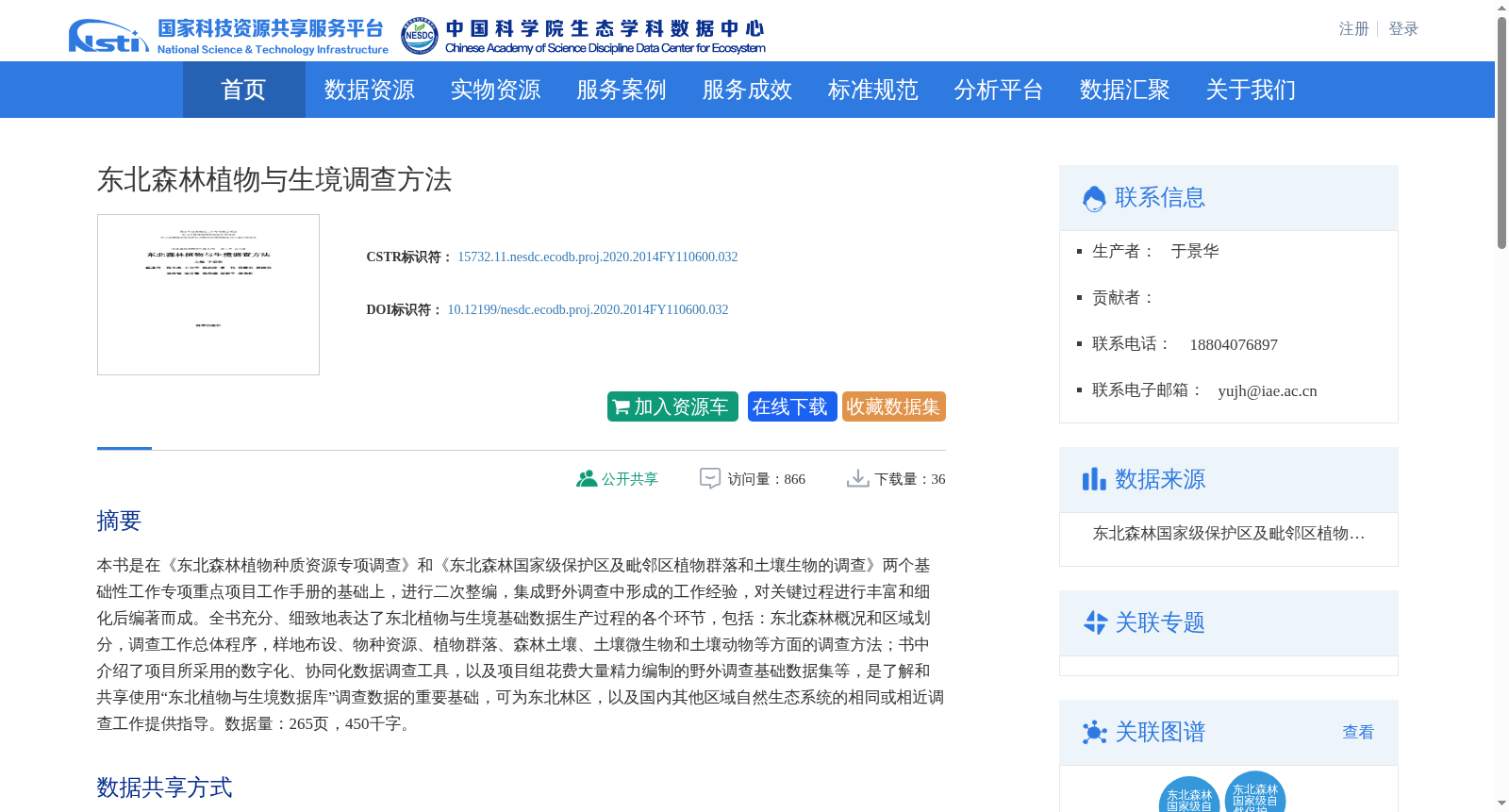This screenshot has height=812, width=1509.
Task: Click the 收藏数据集 button
Action: click(x=894, y=406)
